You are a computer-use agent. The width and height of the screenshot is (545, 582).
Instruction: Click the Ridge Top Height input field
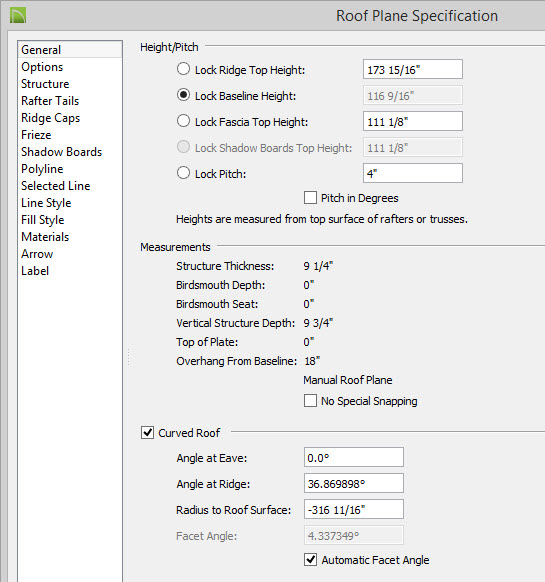pos(413,69)
